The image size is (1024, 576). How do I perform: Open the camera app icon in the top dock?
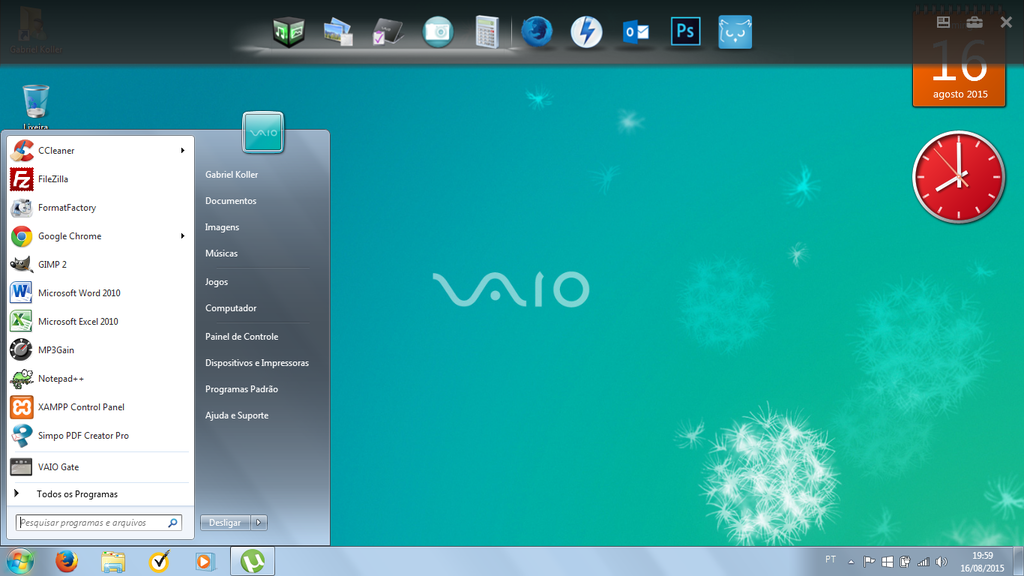tap(437, 31)
